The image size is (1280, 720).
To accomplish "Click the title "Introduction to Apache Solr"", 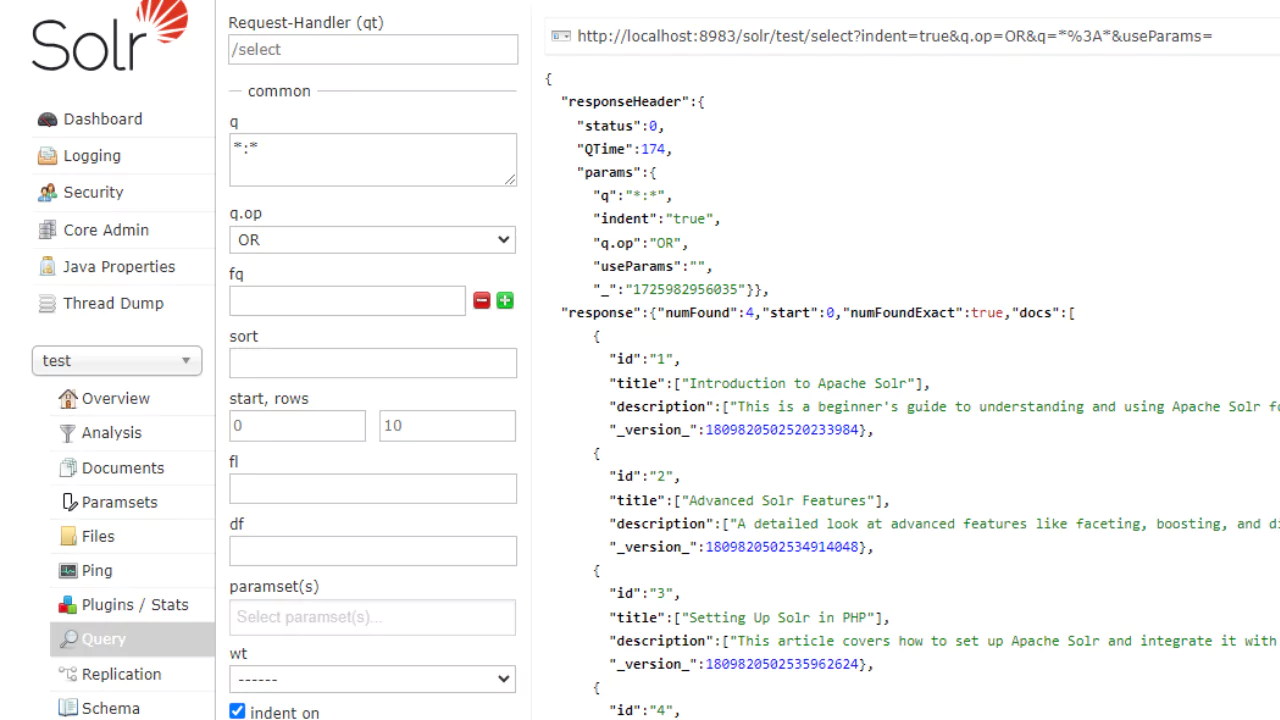I will coord(800,383).
